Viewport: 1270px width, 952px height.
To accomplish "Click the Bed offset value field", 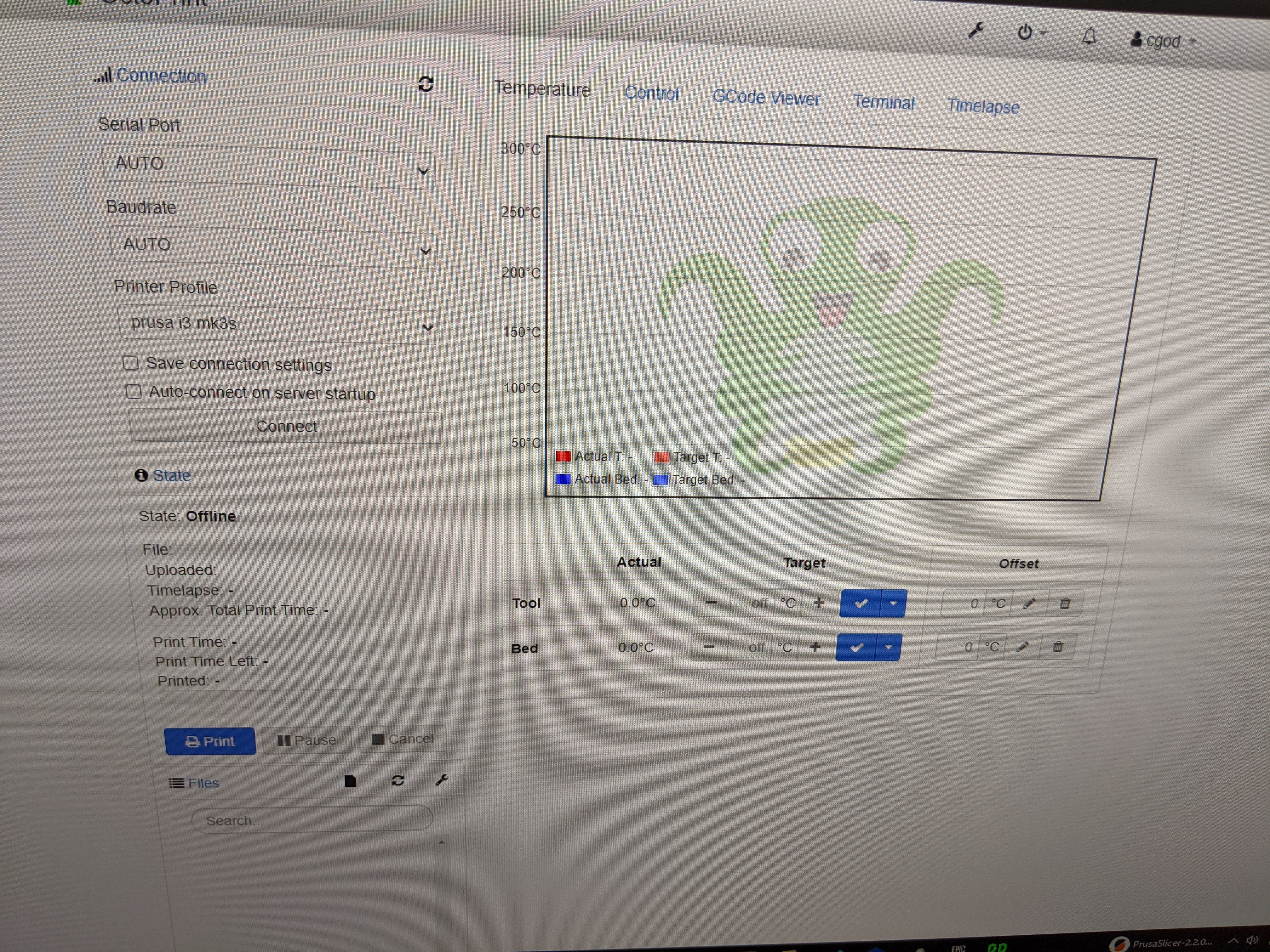I will tap(957, 647).
